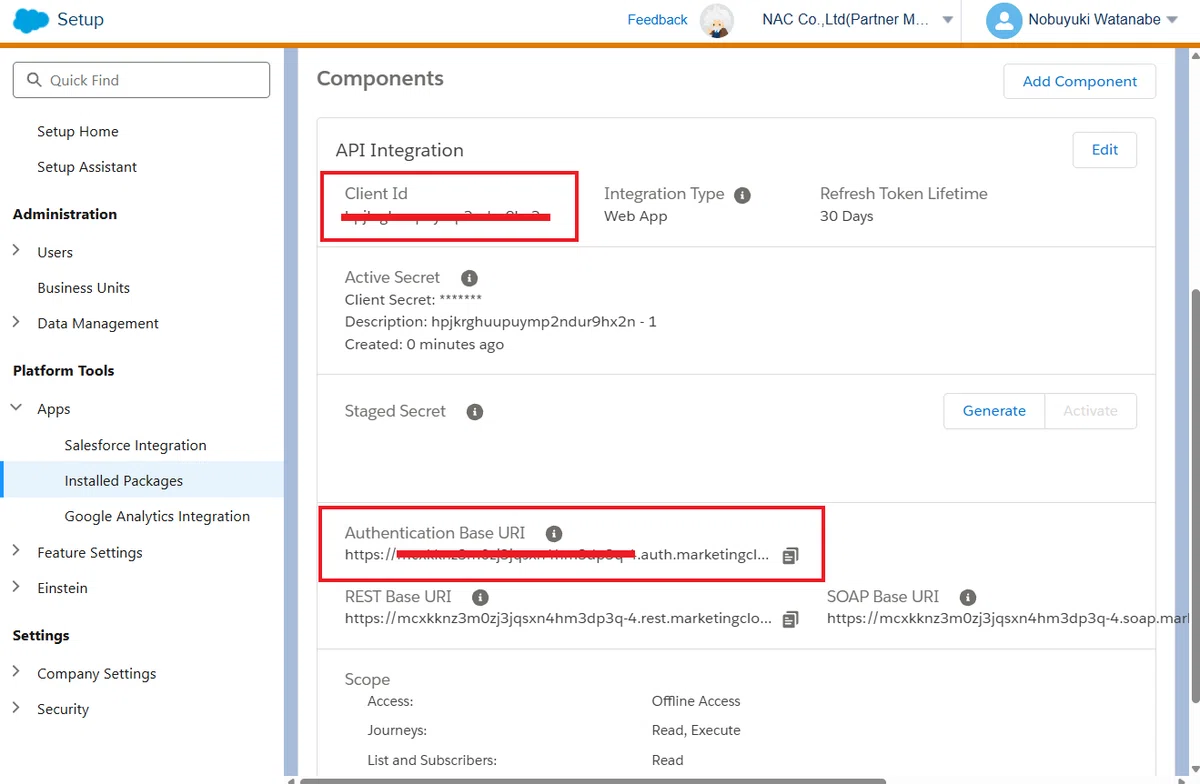This screenshot has width=1200, height=784.
Task: Click Edit for API Integration
Action: click(1105, 150)
